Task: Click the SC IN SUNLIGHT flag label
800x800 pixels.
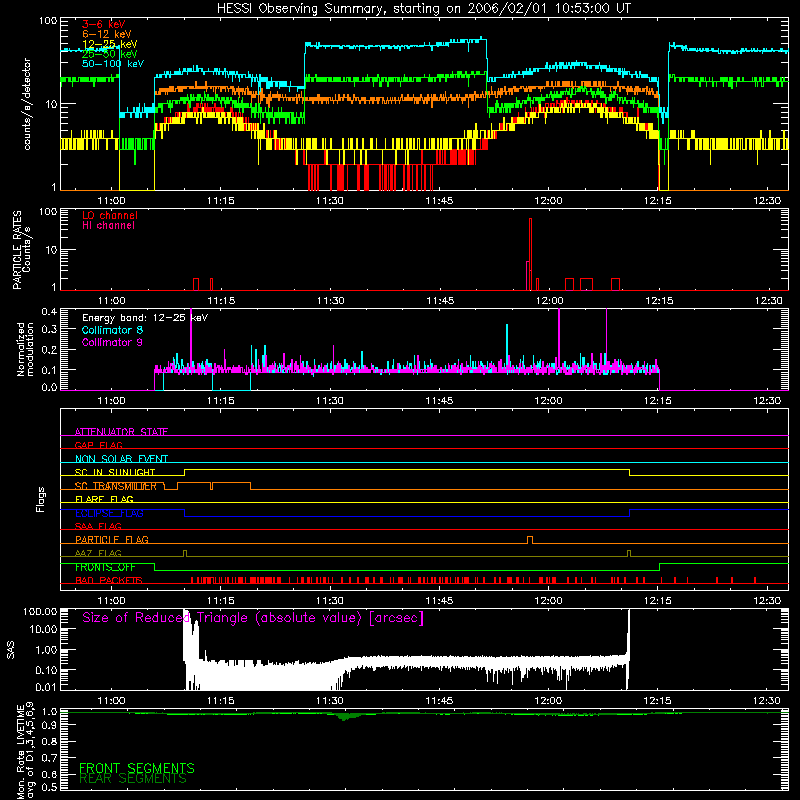Action: pos(115,472)
